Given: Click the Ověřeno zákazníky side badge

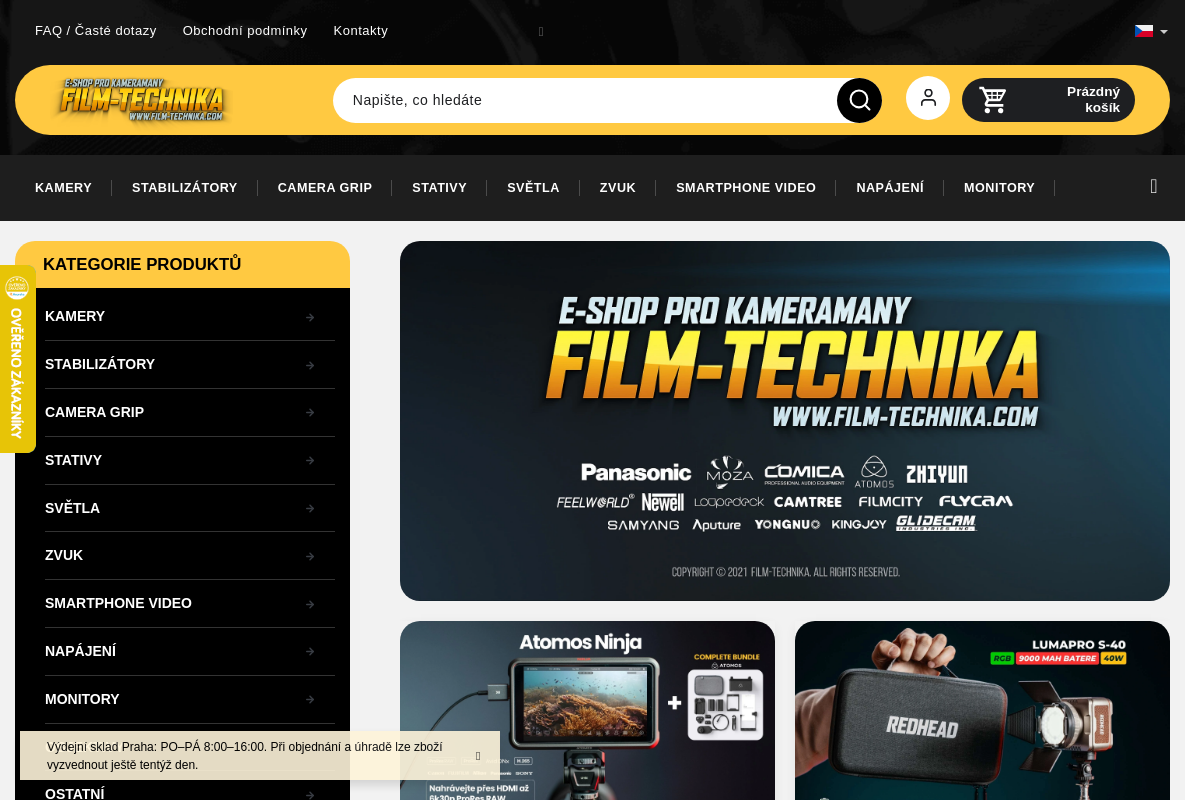Looking at the screenshot, I should [x=17, y=359].
